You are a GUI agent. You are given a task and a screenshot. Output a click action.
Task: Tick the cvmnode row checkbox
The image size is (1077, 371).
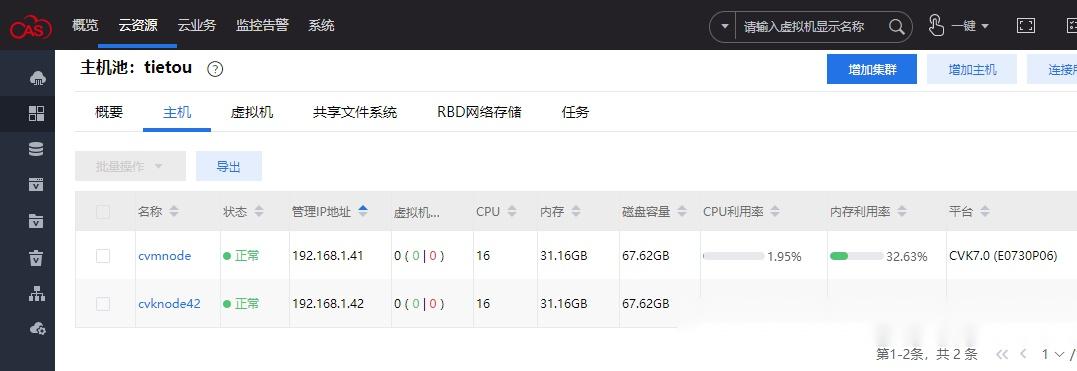click(x=103, y=256)
